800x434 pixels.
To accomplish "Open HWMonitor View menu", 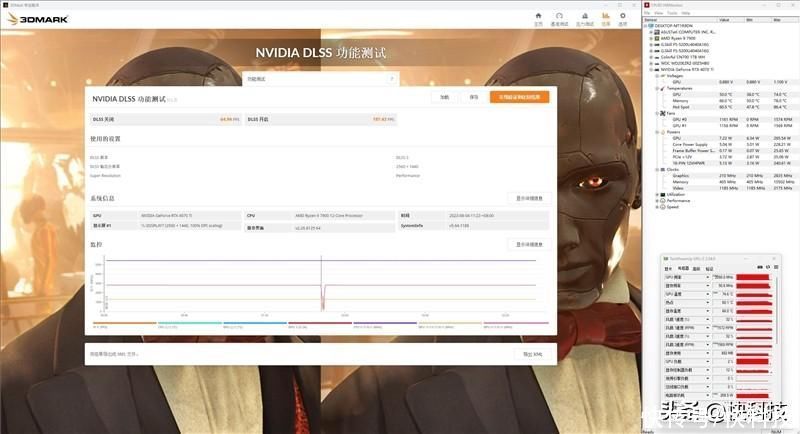I will [x=659, y=13].
